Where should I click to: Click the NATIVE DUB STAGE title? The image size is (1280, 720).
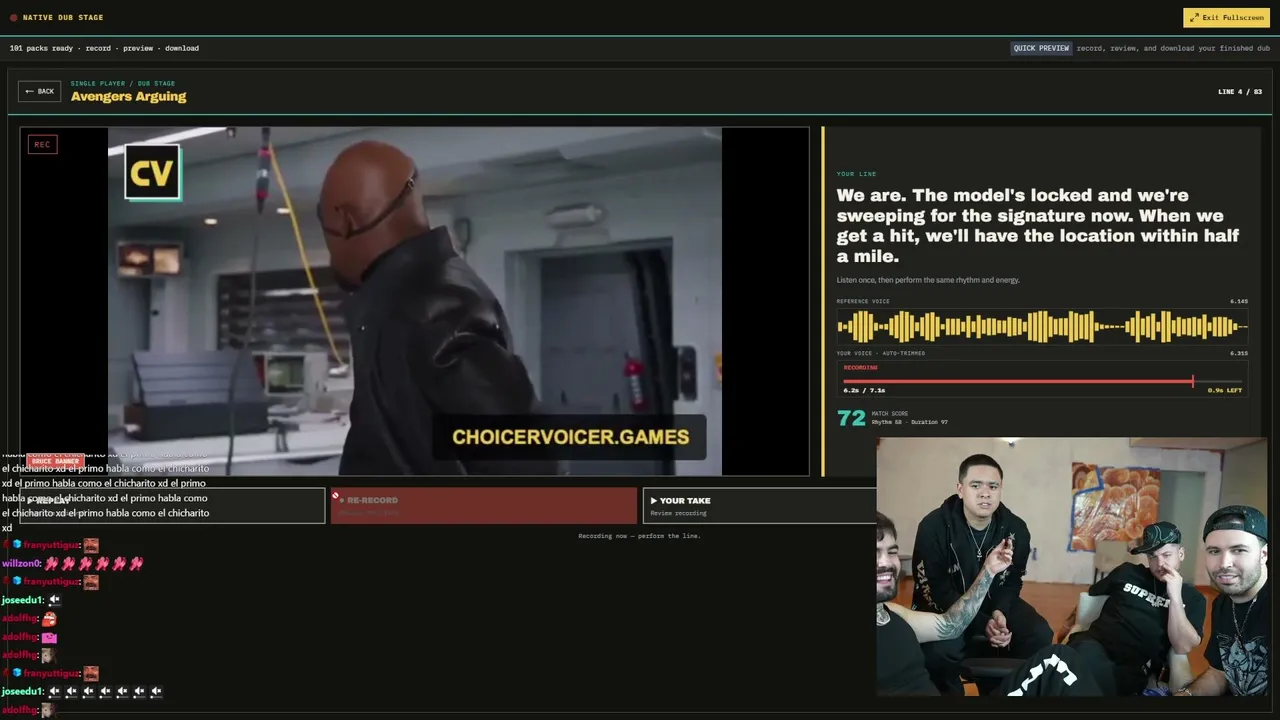[63, 17]
